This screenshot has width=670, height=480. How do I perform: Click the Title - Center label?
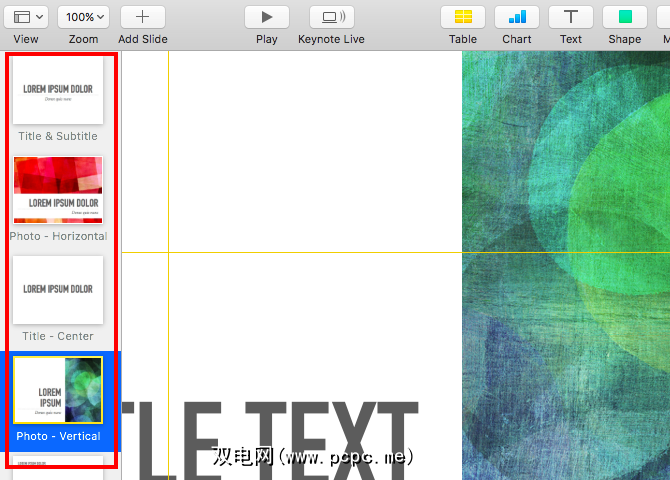click(58, 336)
